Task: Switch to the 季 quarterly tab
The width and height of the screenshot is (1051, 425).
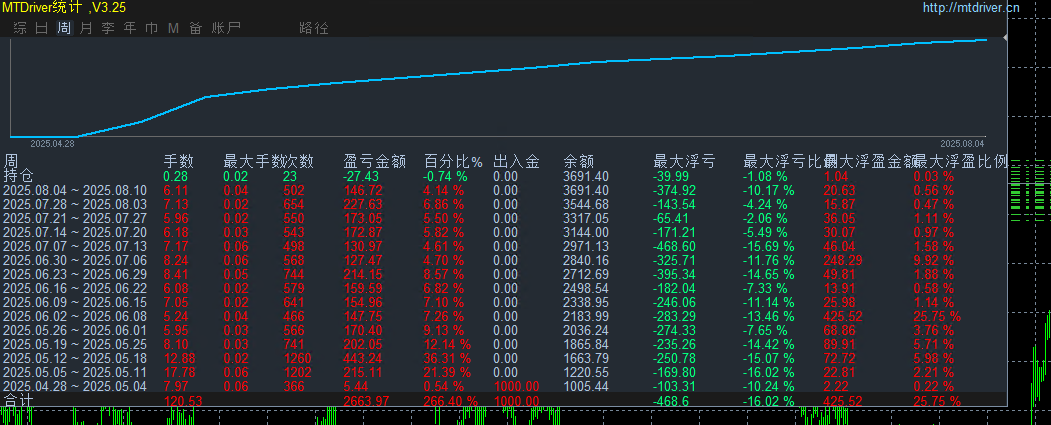Action: (107, 28)
